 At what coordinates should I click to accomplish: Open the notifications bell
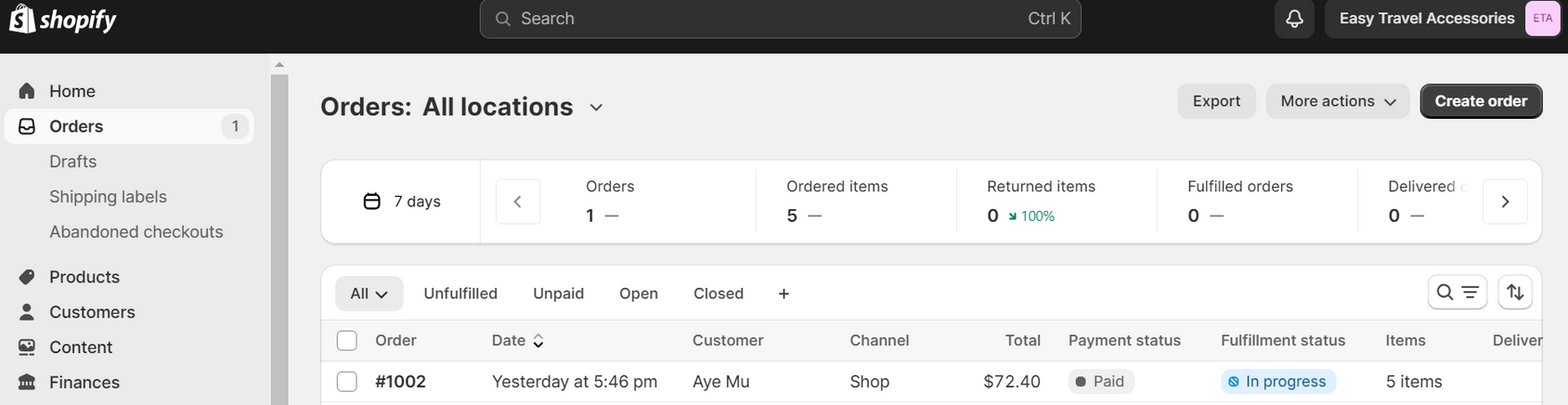point(1294,19)
